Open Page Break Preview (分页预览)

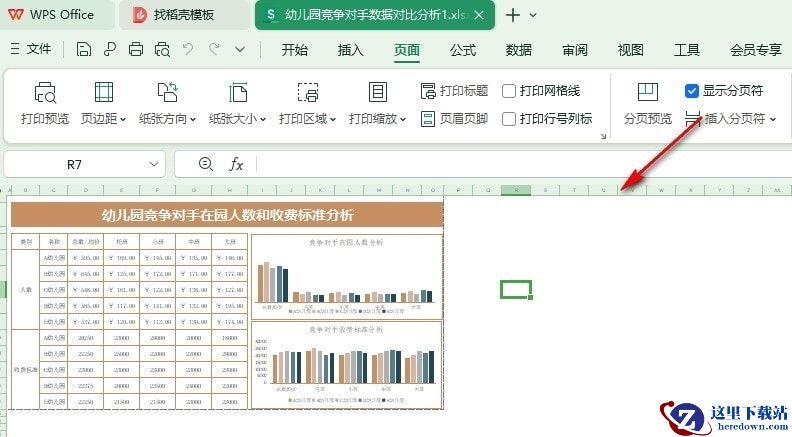(x=648, y=104)
